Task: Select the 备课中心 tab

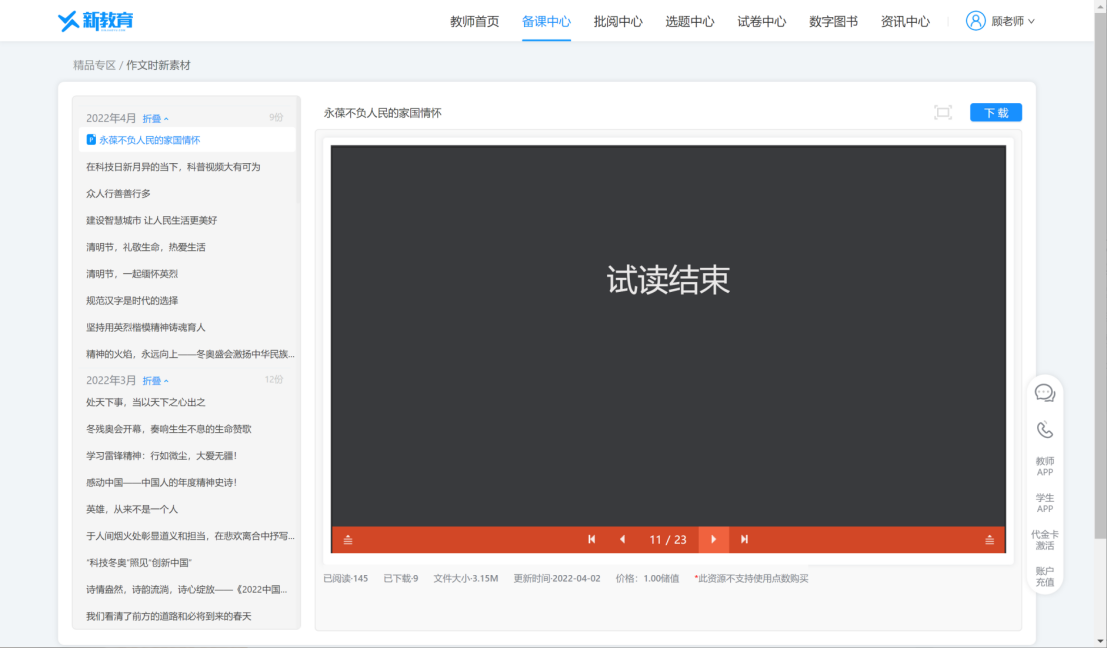Action: click(x=546, y=22)
